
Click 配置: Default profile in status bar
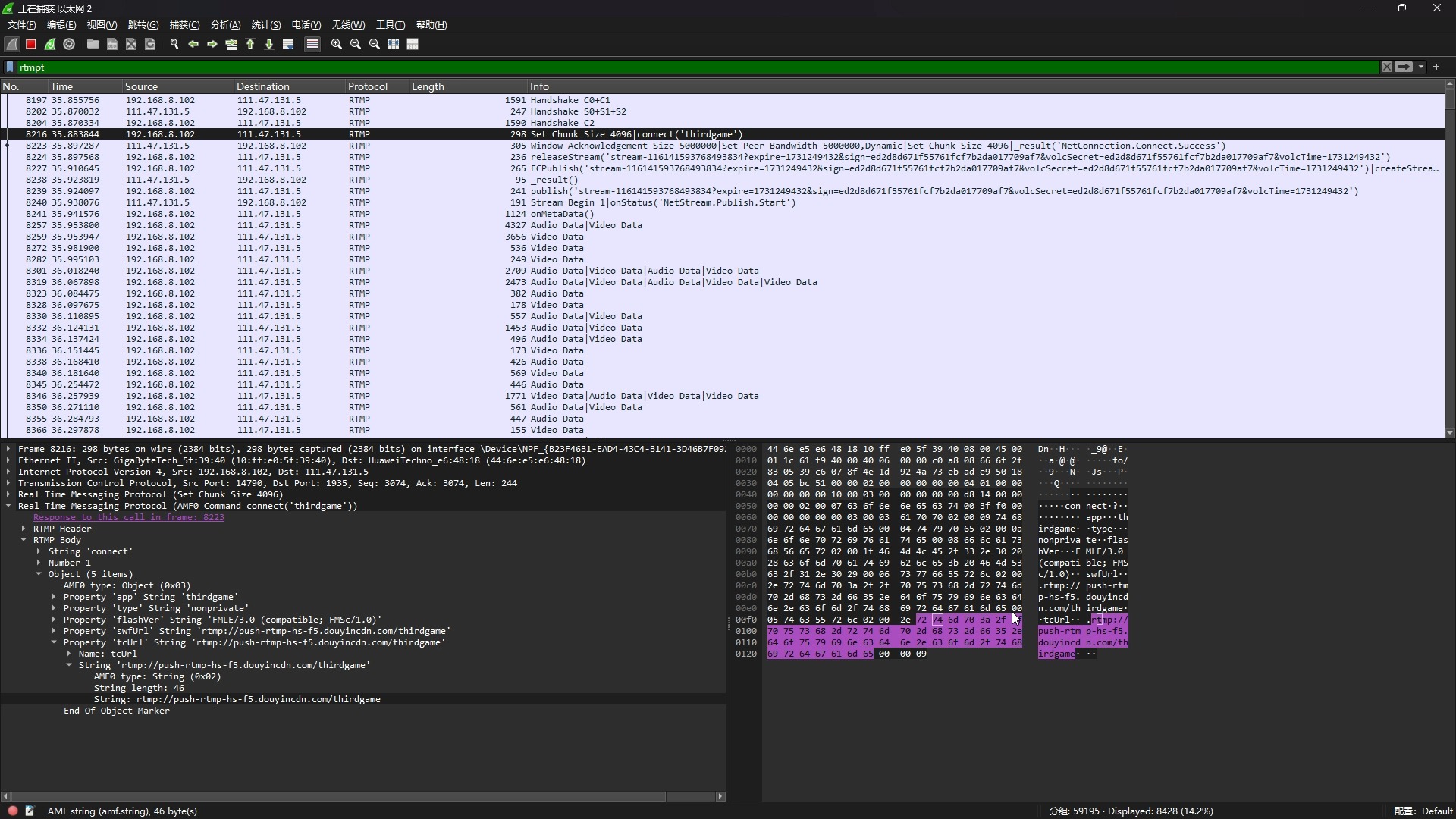coord(1423,811)
